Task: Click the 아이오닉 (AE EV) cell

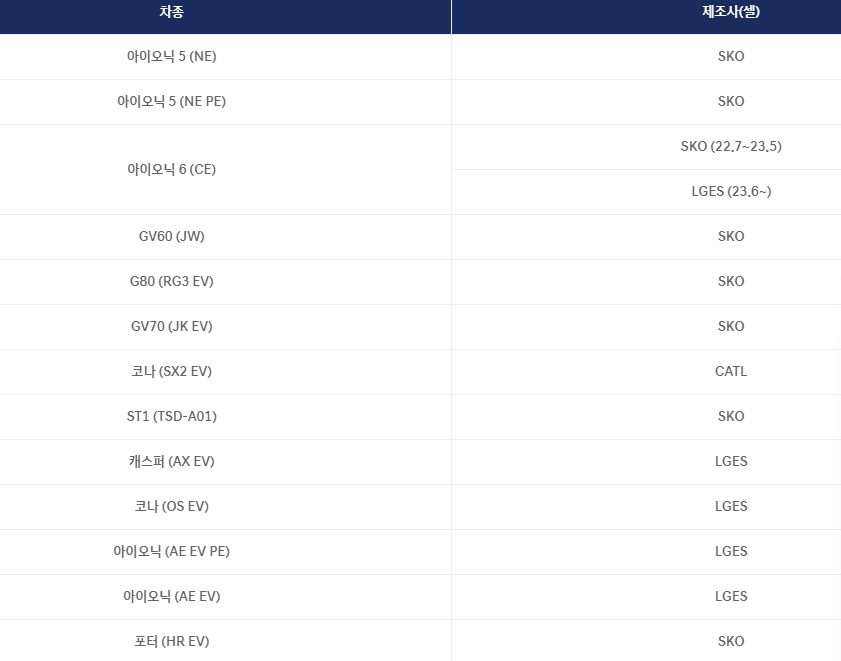Action: (171, 596)
